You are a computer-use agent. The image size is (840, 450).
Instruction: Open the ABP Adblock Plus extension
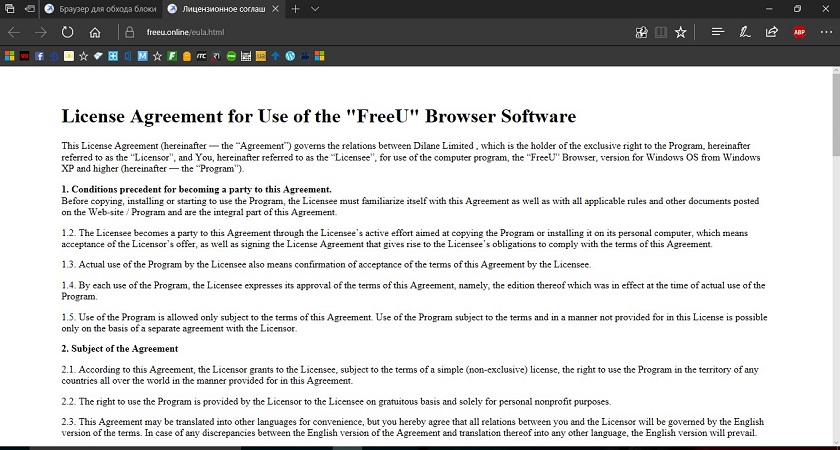[799, 32]
